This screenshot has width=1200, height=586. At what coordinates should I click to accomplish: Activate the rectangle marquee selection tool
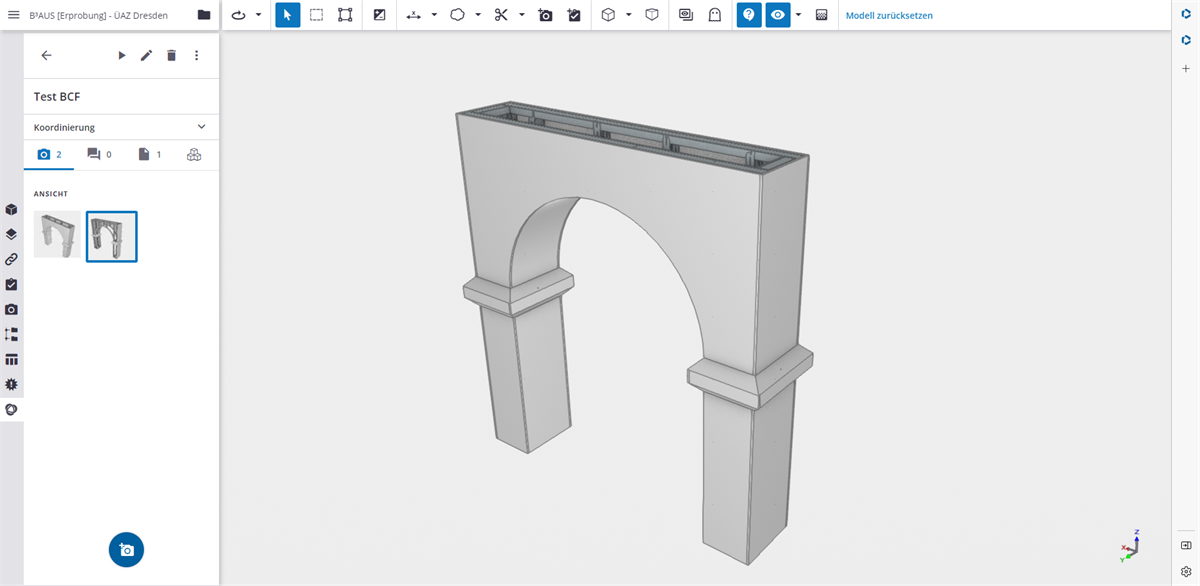(x=316, y=15)
